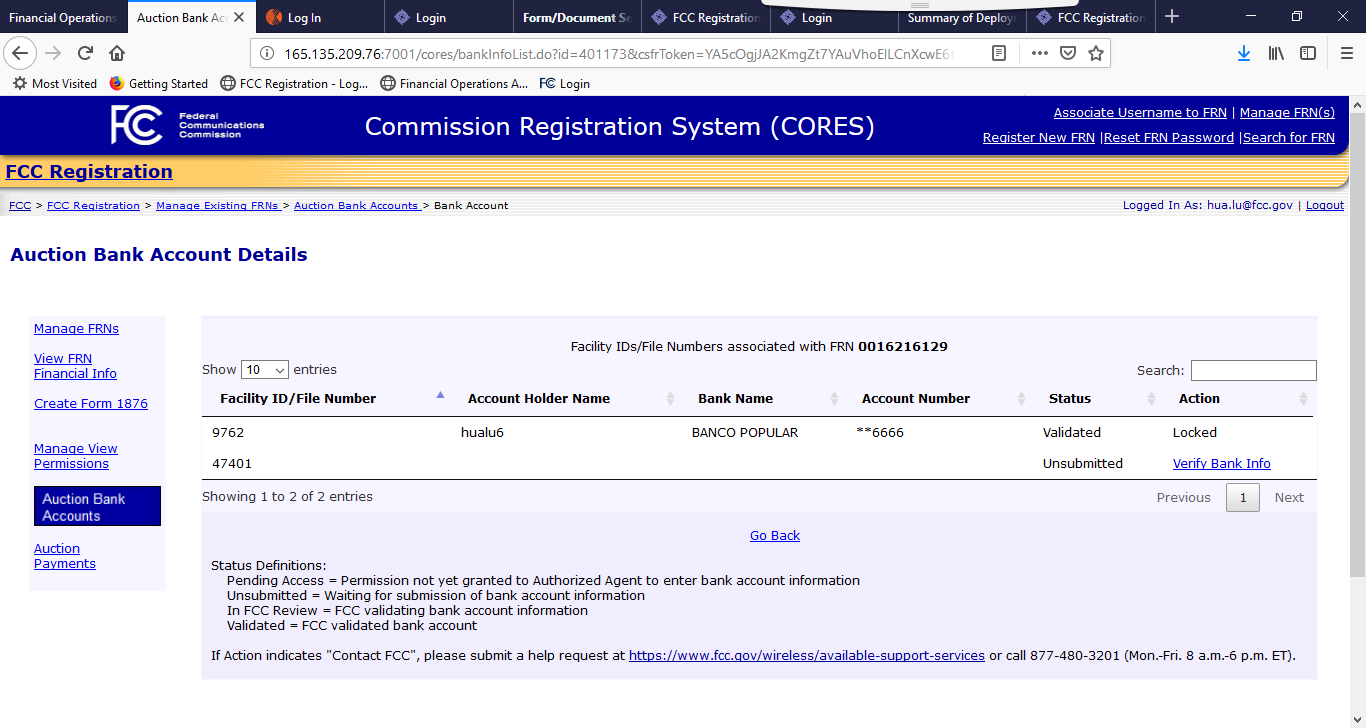Open Auction Payments sidebar link
This screenshot has width=1366, height=728.
coord(65,556)
